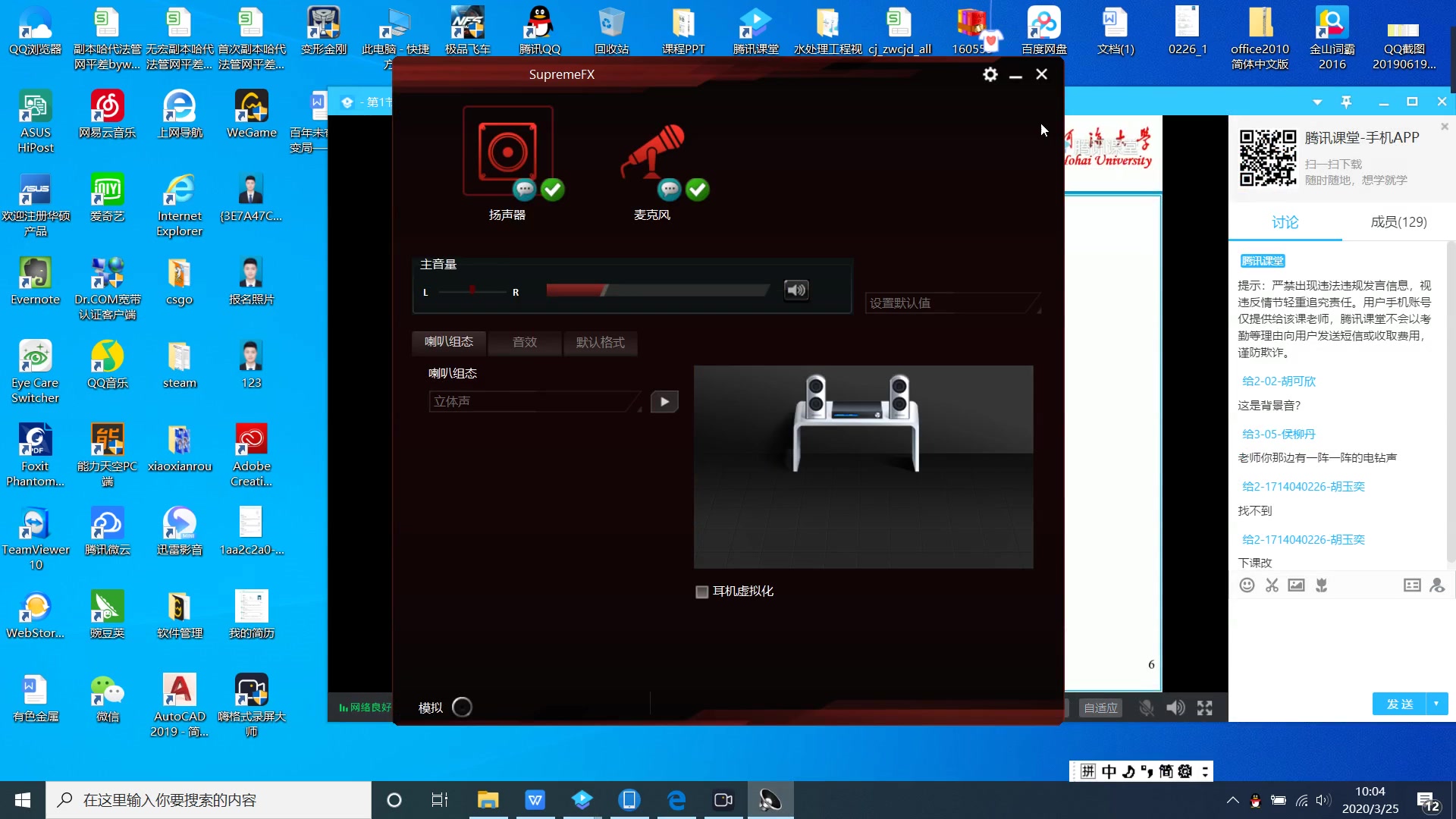Click fullscreen icon in classroom player
This screenshot has width=1456, height=819.
click(x=1204, y=708)
